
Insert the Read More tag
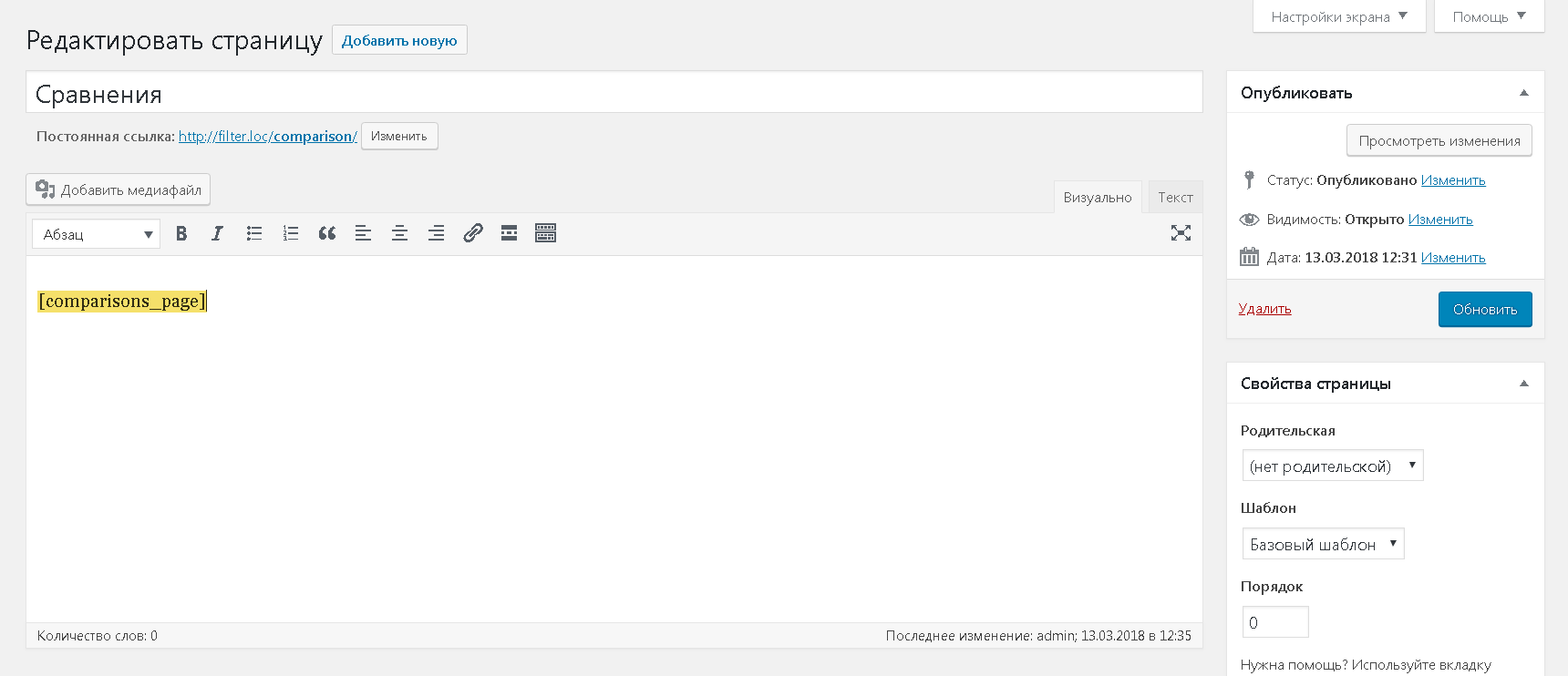point(509,233)
